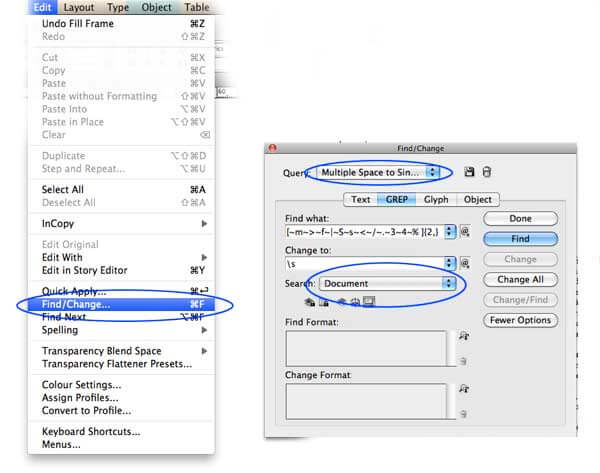This screenshot has width=600, height=473.
Task: Choose Assign Profiles
Action: click(x=122, y=398)
